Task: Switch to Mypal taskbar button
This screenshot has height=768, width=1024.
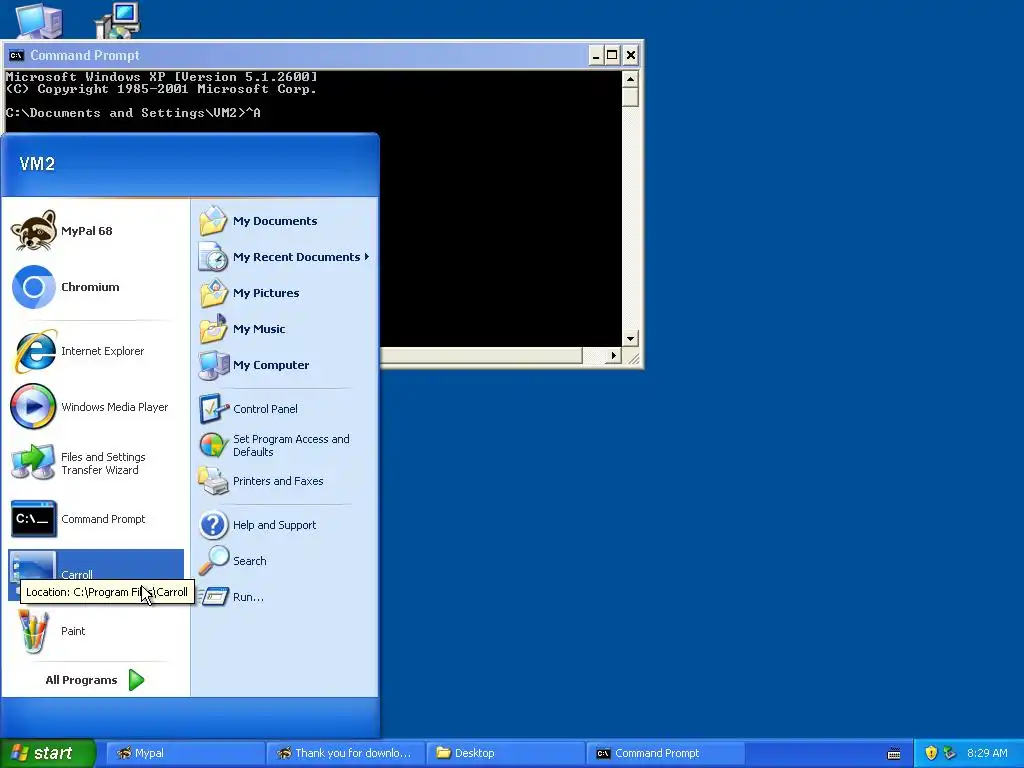Action: tap(185, 753)
